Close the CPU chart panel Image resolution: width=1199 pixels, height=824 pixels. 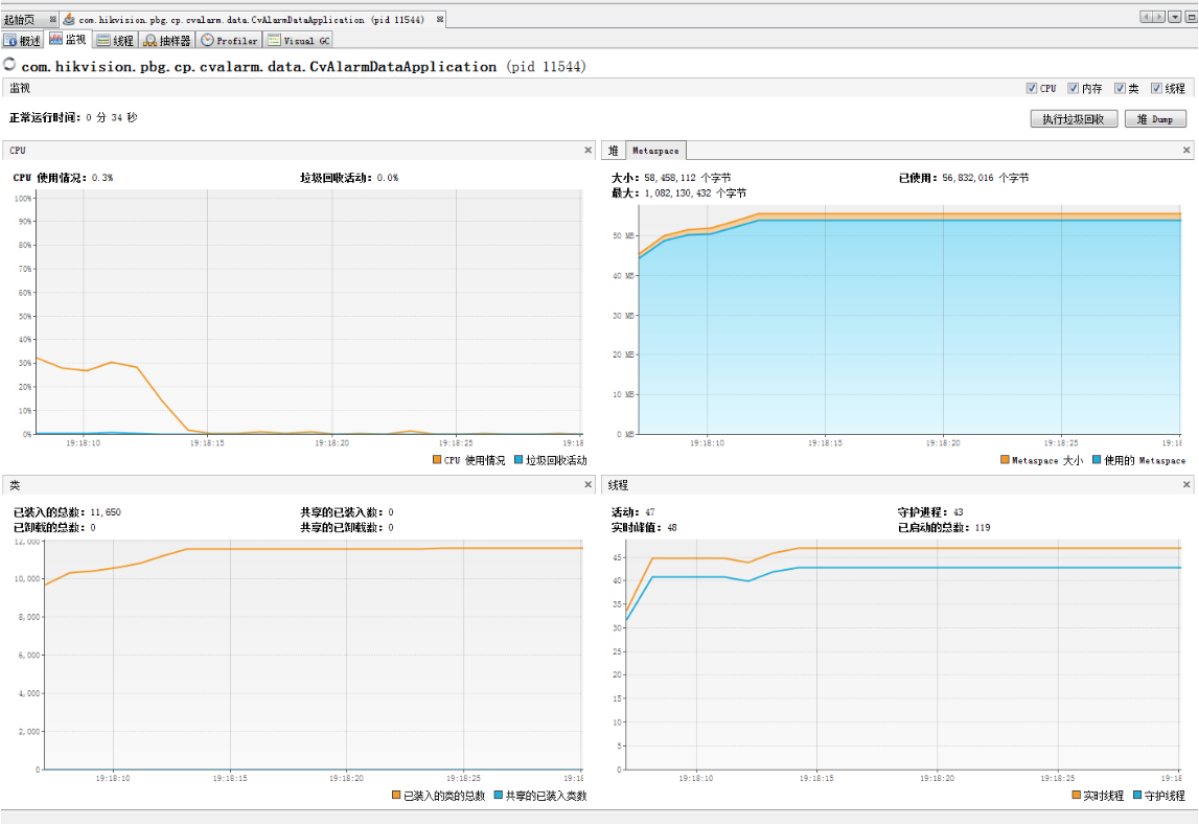588,150
